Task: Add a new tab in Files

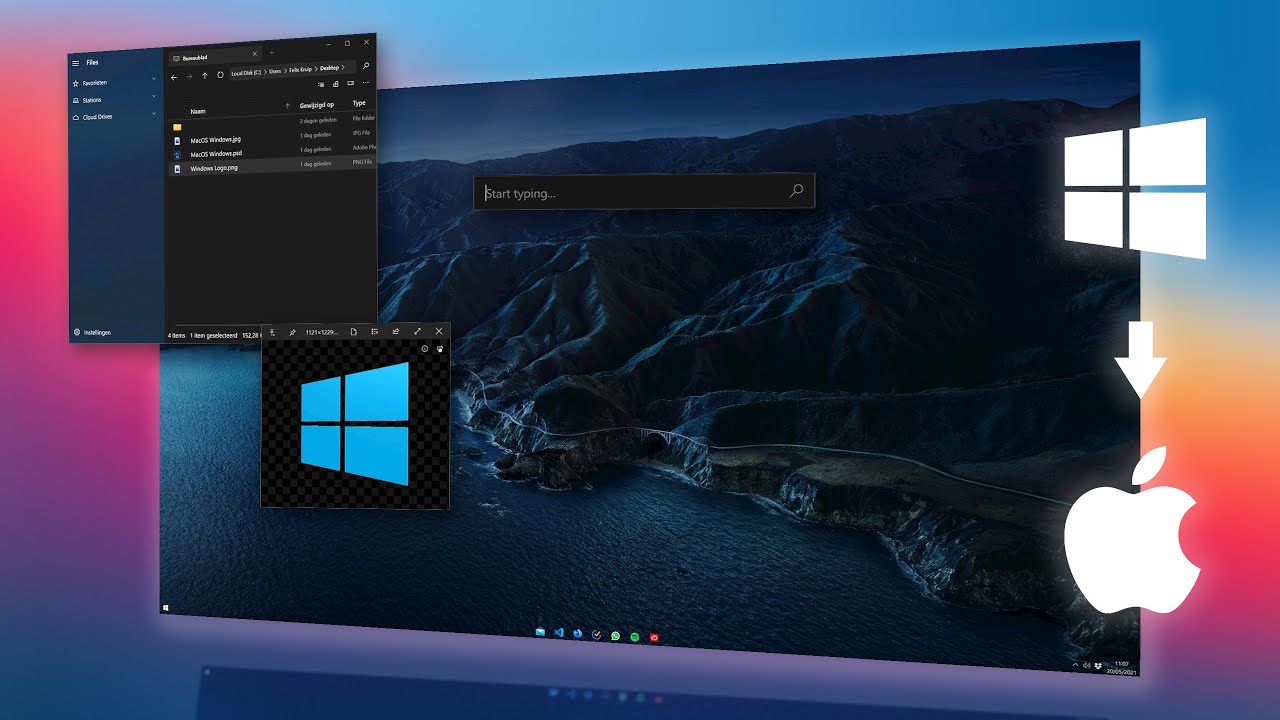Action: point(271,52)
